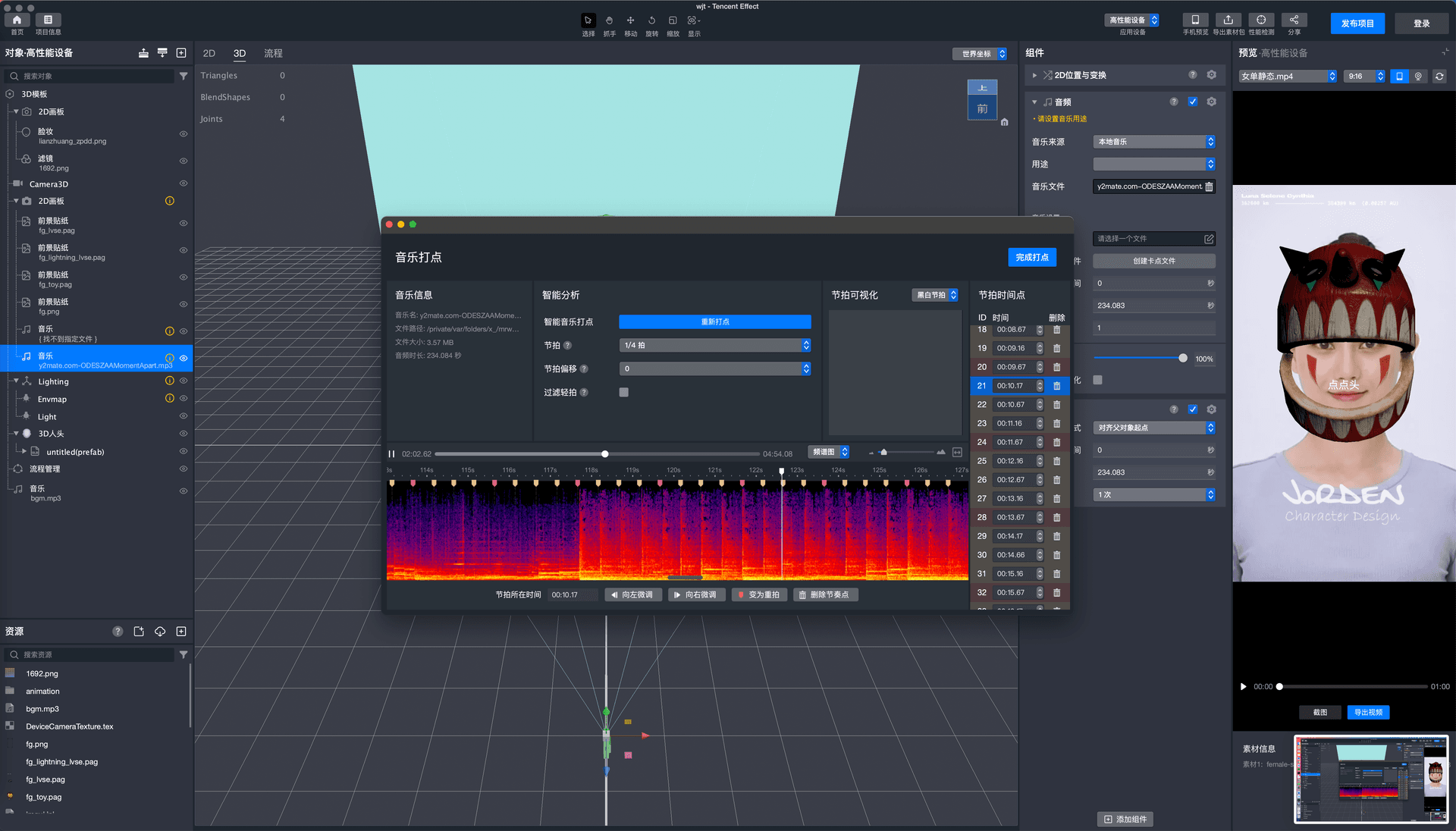This screenshot has height=831, width=1456.
Task: Click help icon in resources panel header
Action: (x=118, y=632)
